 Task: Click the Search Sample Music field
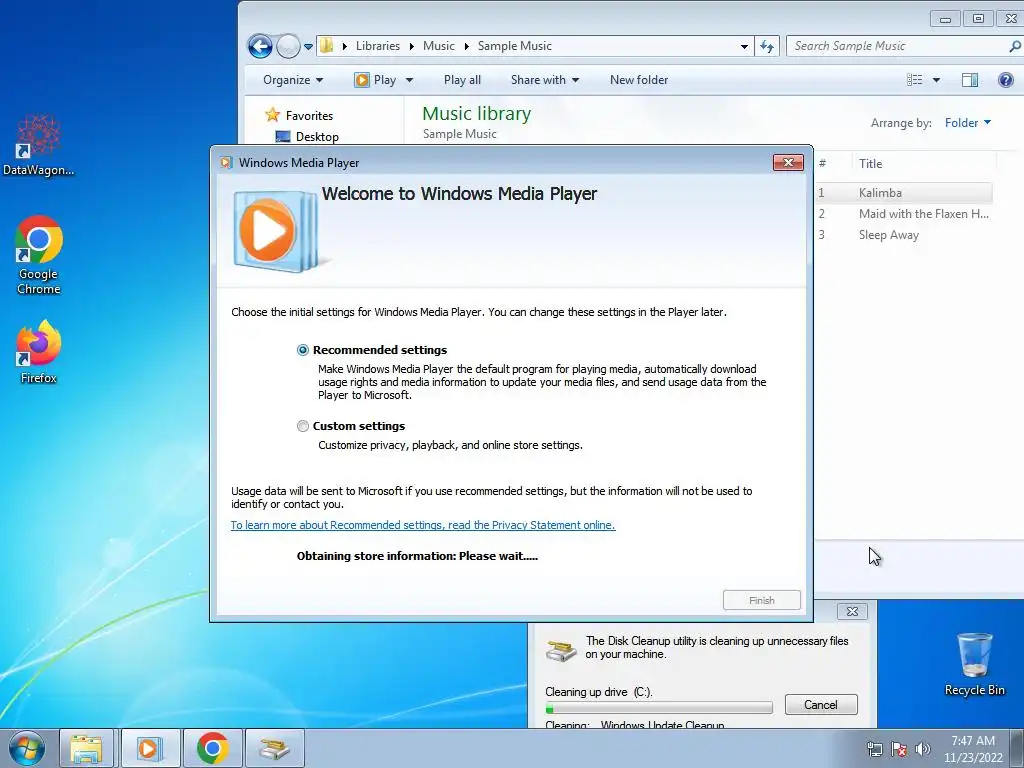(896, 46)
